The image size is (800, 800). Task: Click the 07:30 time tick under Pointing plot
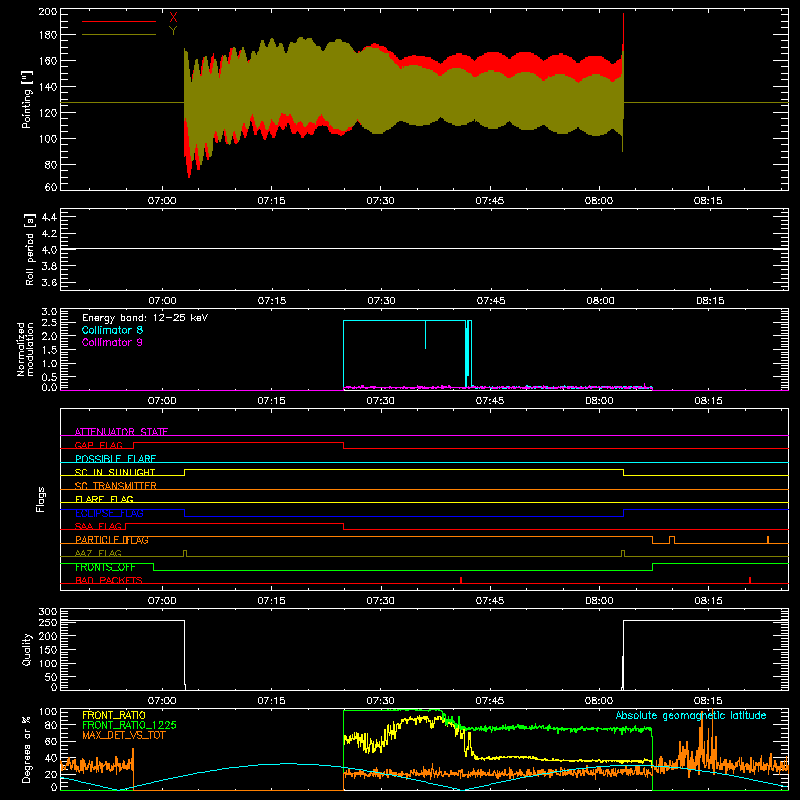click(x=380, y=201)
